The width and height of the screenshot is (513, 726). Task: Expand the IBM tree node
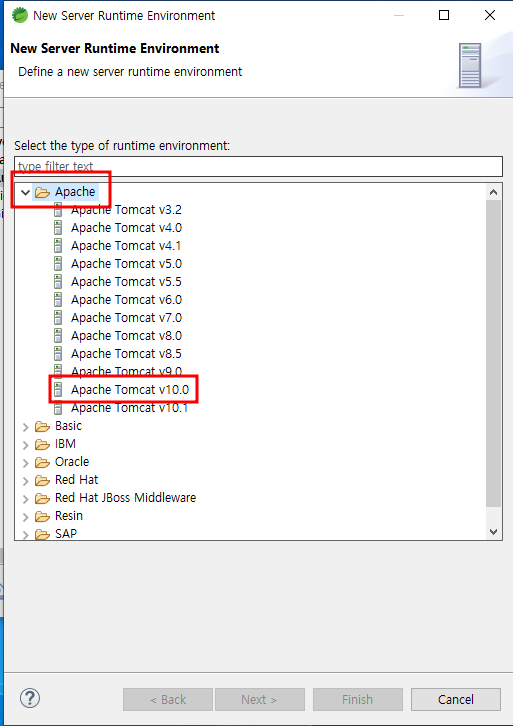(26, 445)
